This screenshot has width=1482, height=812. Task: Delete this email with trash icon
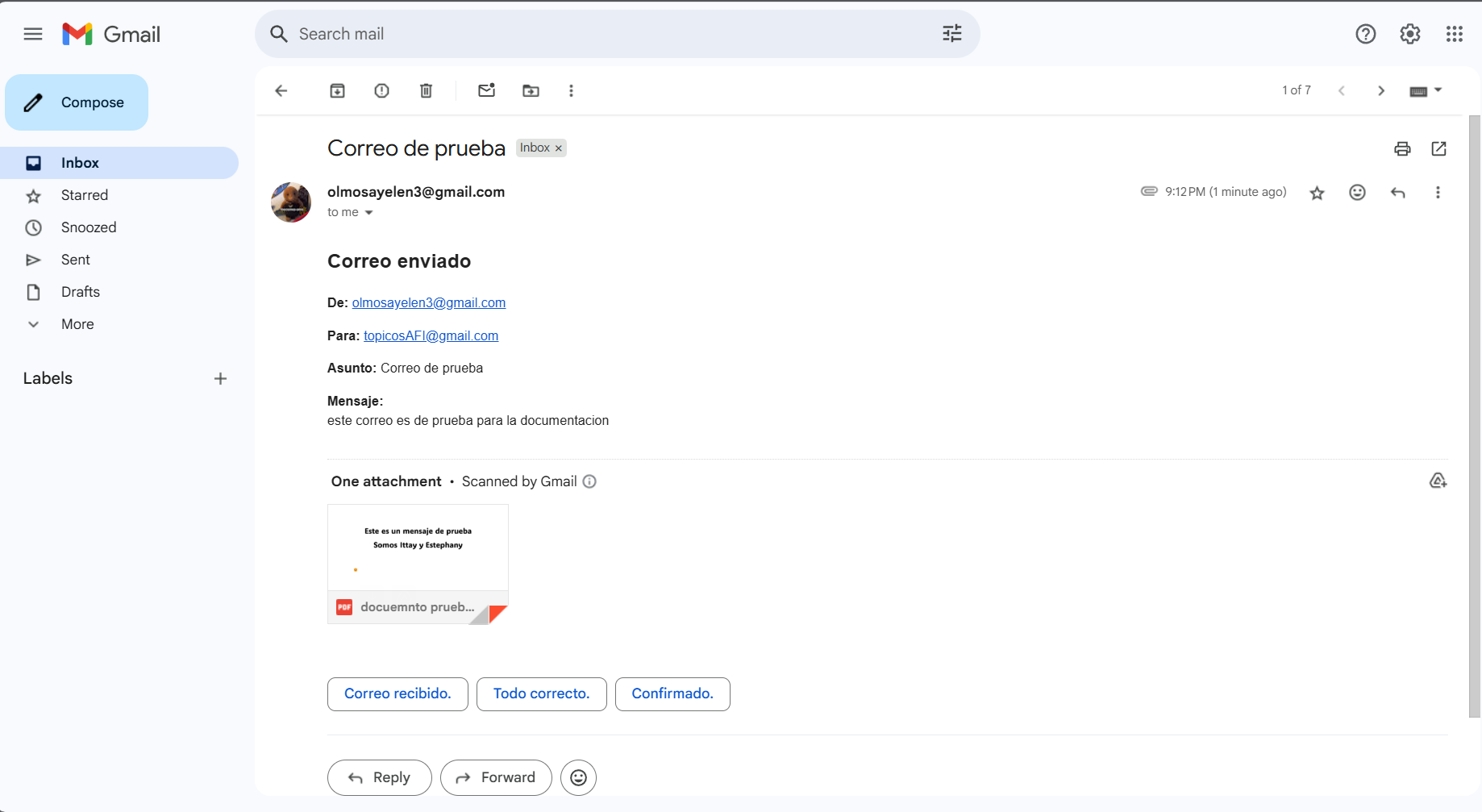tap(427, 90)
